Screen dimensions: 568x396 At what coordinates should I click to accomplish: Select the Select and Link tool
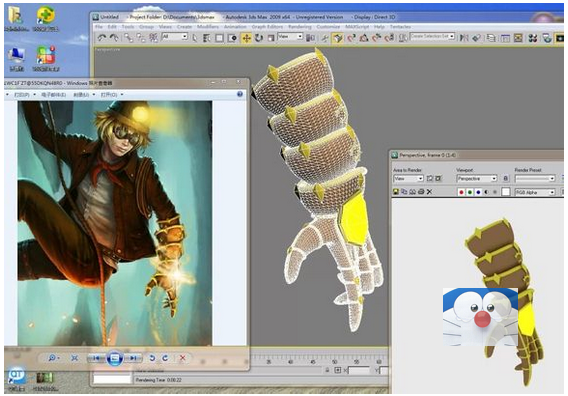(128, 37)
